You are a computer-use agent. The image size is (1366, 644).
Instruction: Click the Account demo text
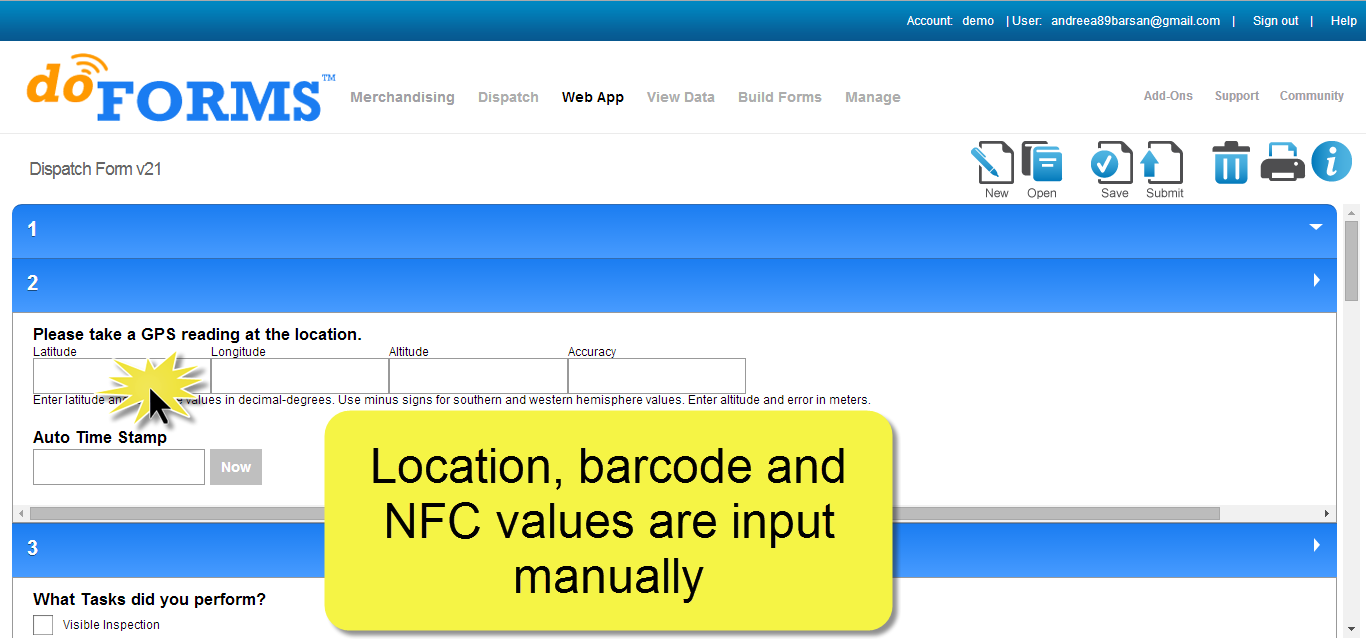click(x=950, y=21)
